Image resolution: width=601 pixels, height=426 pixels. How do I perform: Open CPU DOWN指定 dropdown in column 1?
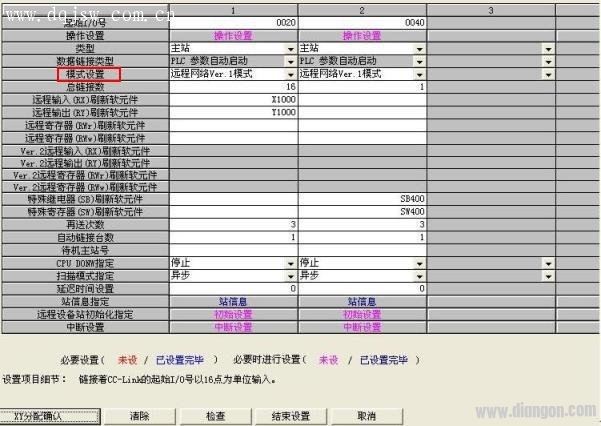click(291, 263)
